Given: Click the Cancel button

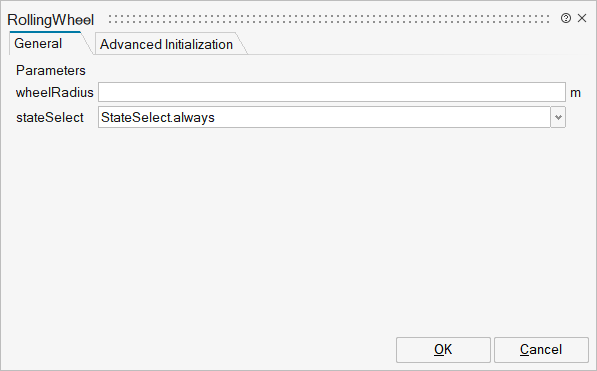Looking at the screenshot, I should (x=541, y=350).
